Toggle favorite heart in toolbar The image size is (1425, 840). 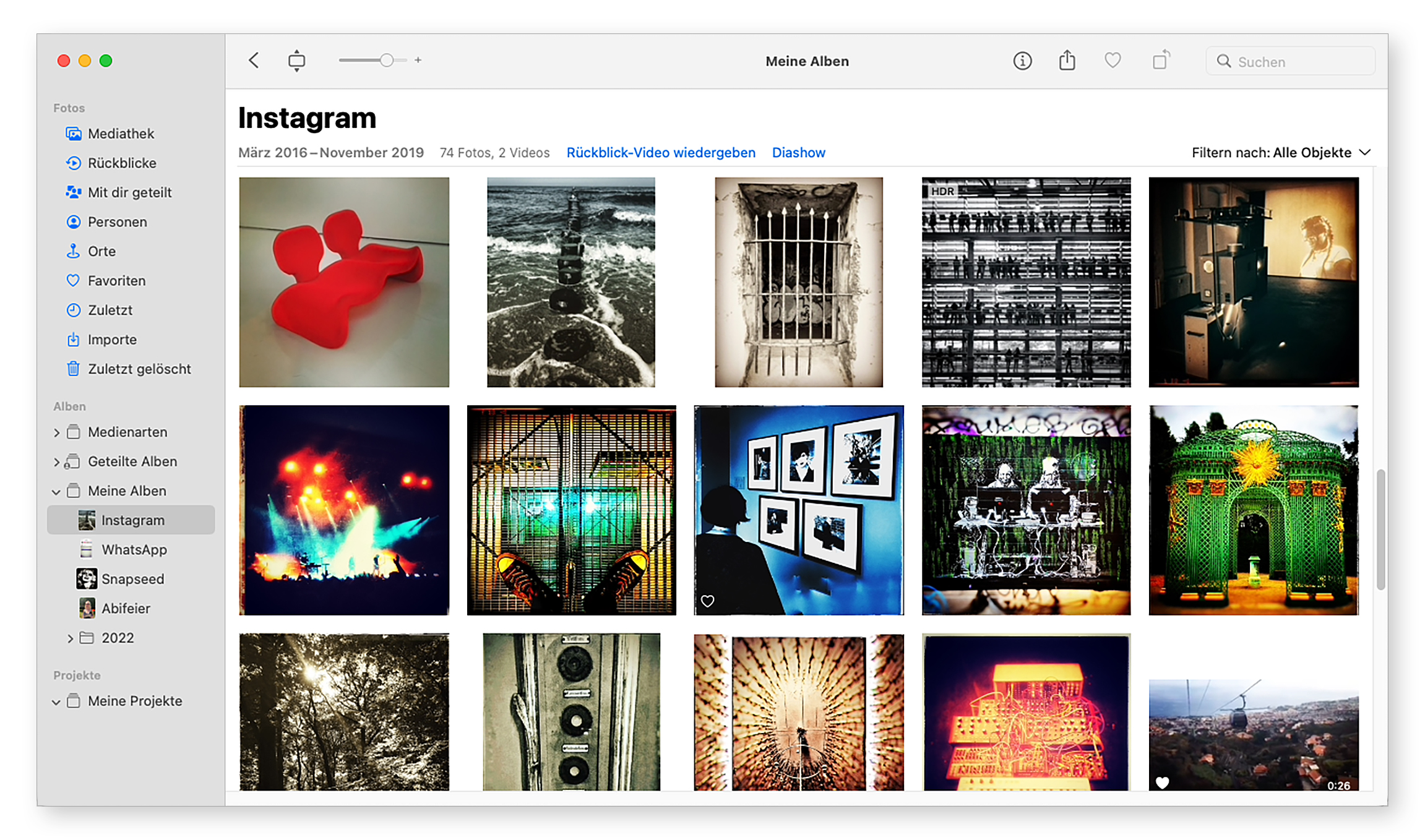1113,61
